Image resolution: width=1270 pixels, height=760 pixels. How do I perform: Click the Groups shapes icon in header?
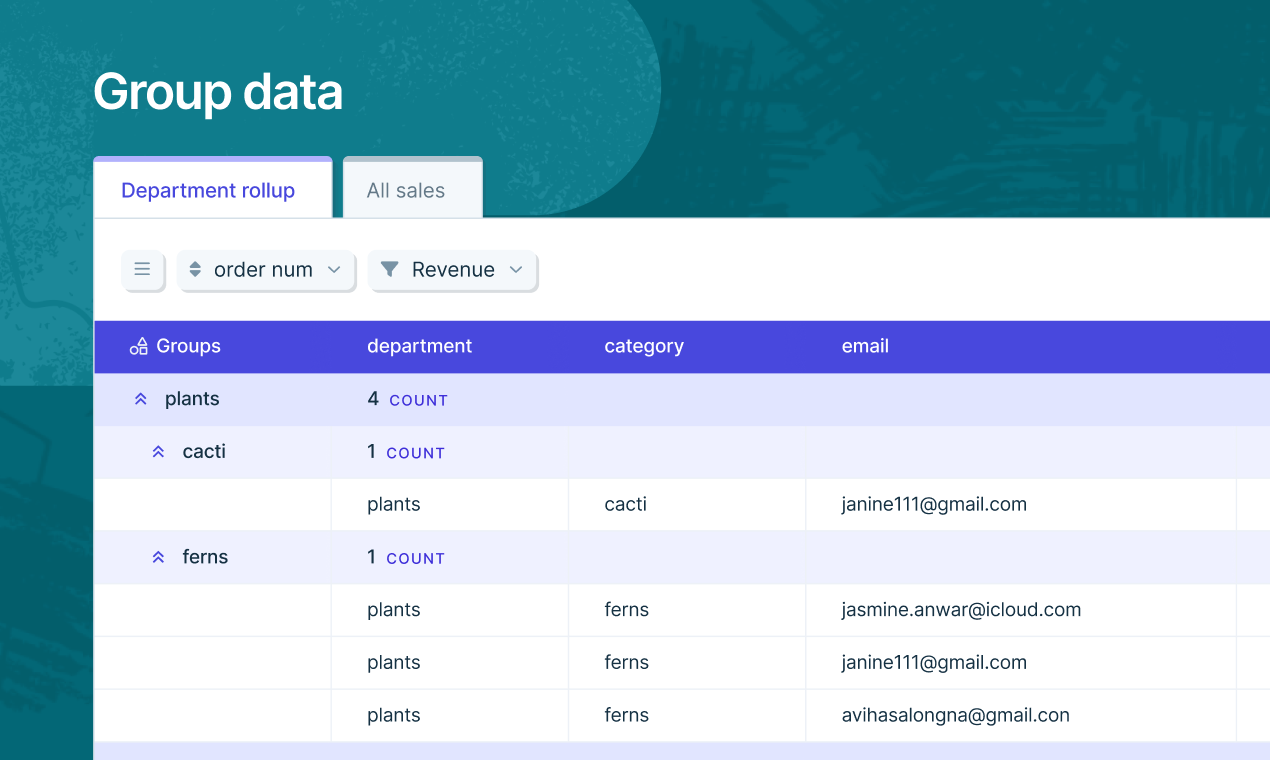click(x=139, y=347)
